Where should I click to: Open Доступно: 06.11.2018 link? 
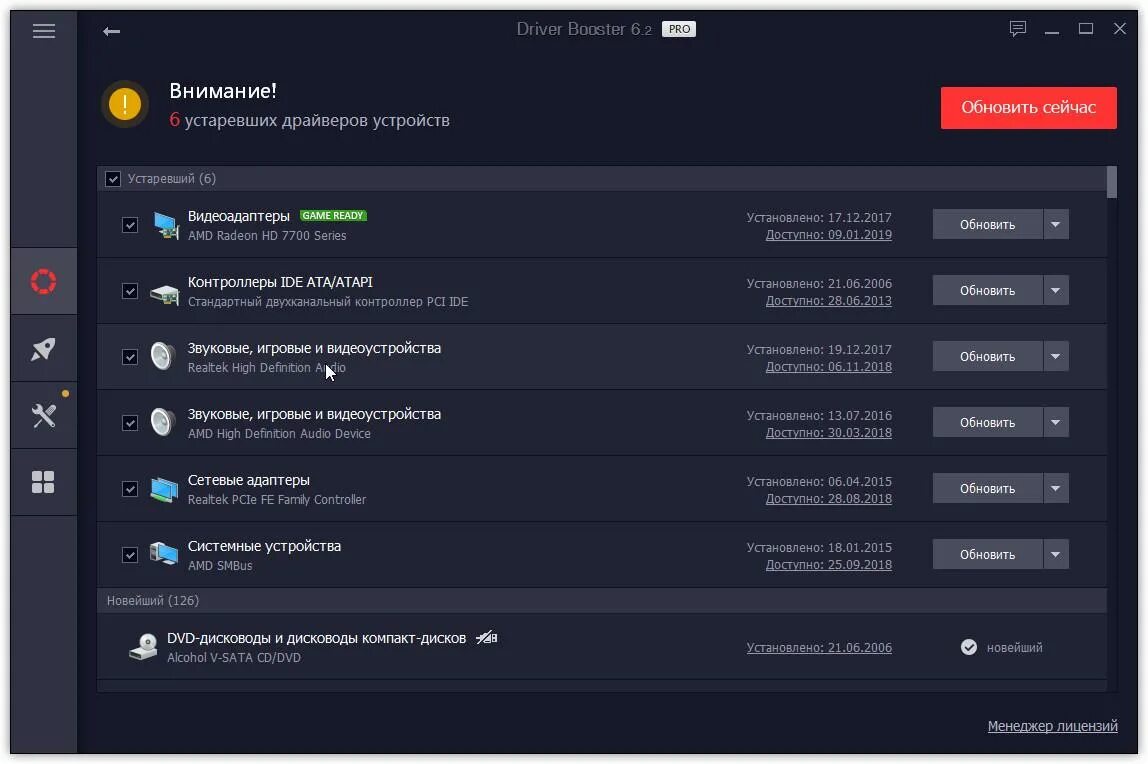pos(829,367)
